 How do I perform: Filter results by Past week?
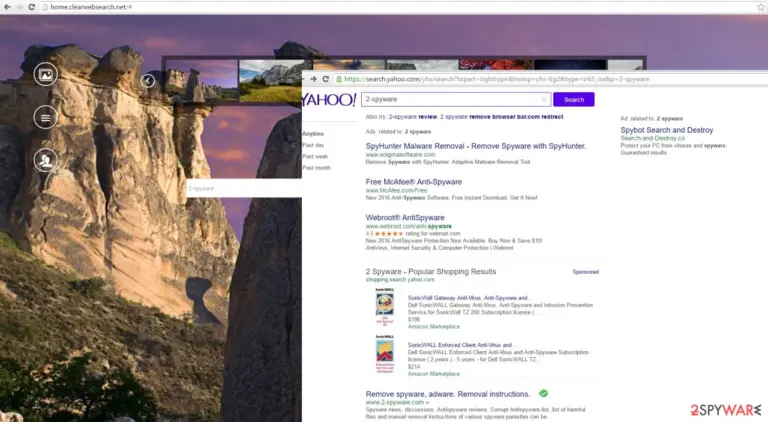pos(315,156)
